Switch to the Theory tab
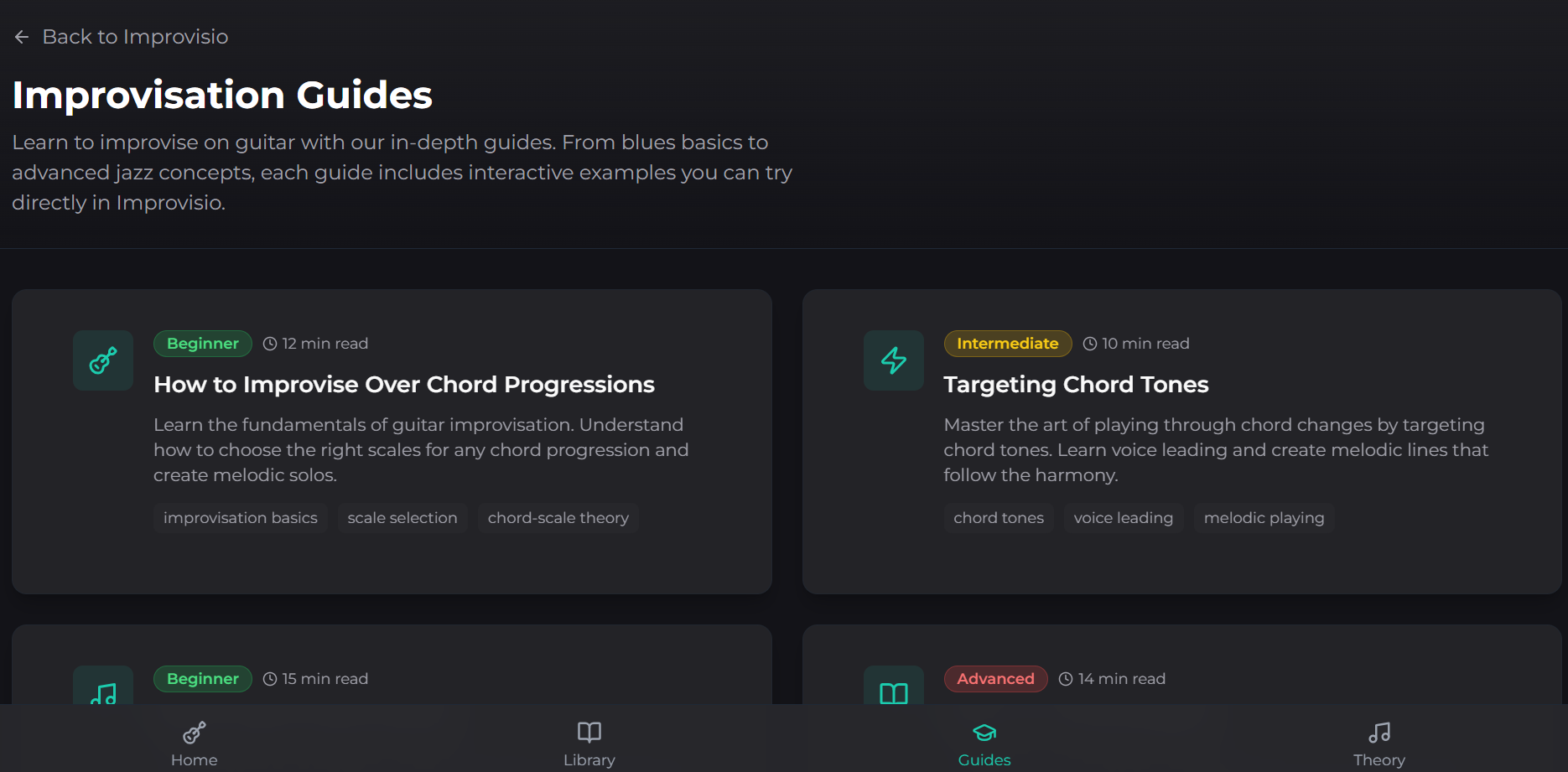 [1378, 743]
